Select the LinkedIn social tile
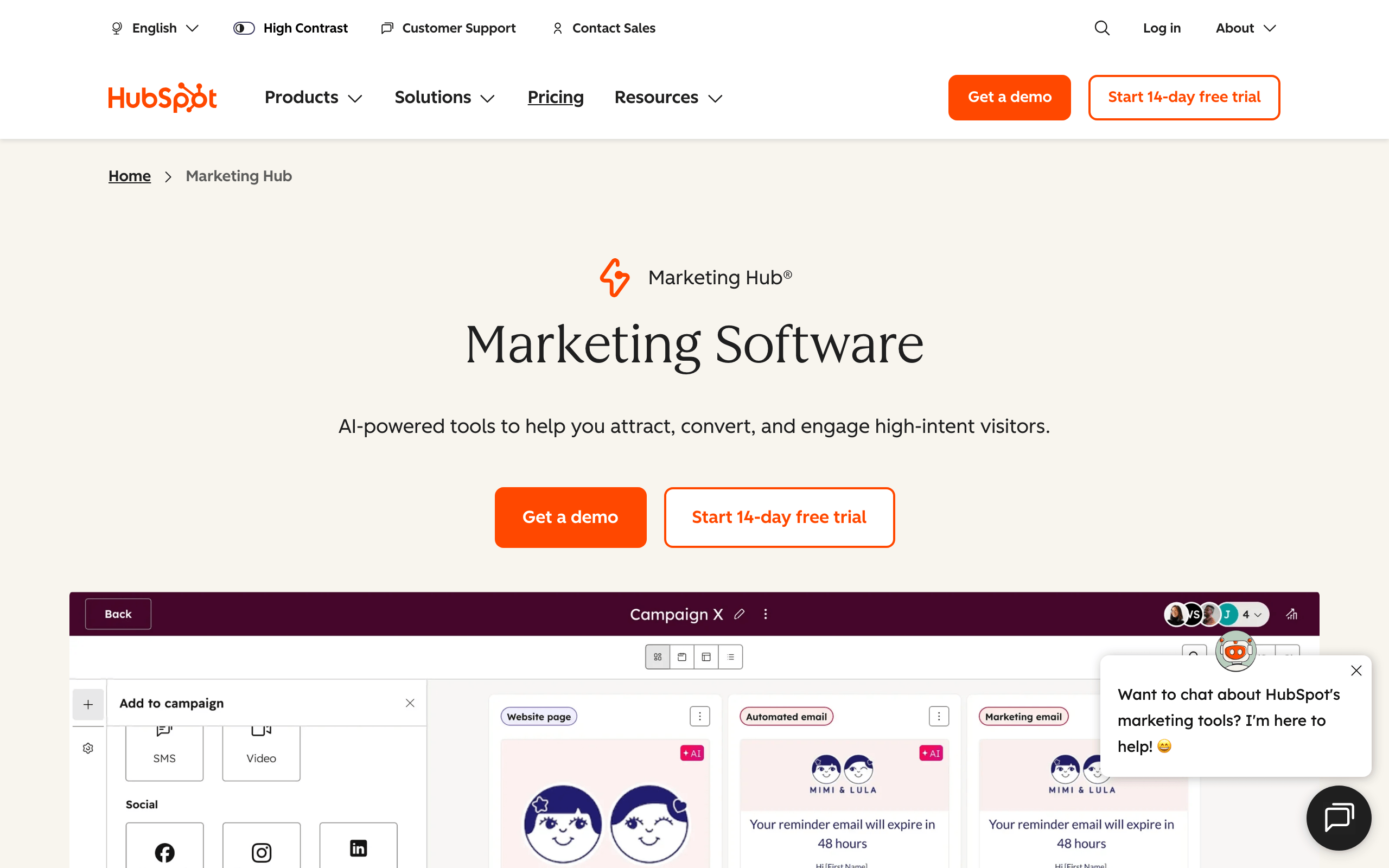The image size is (1389, 868). point(358,845)
